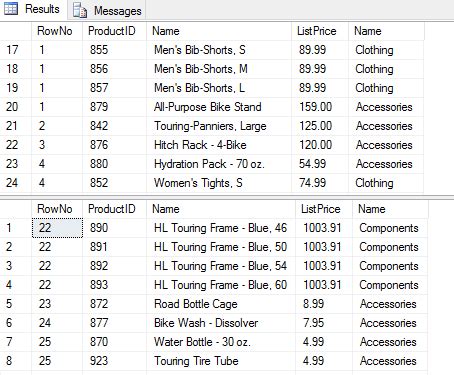The image size is (454, 375).
Task: Click cell "Road Bottle Cage"
Action: pos(221,304)
